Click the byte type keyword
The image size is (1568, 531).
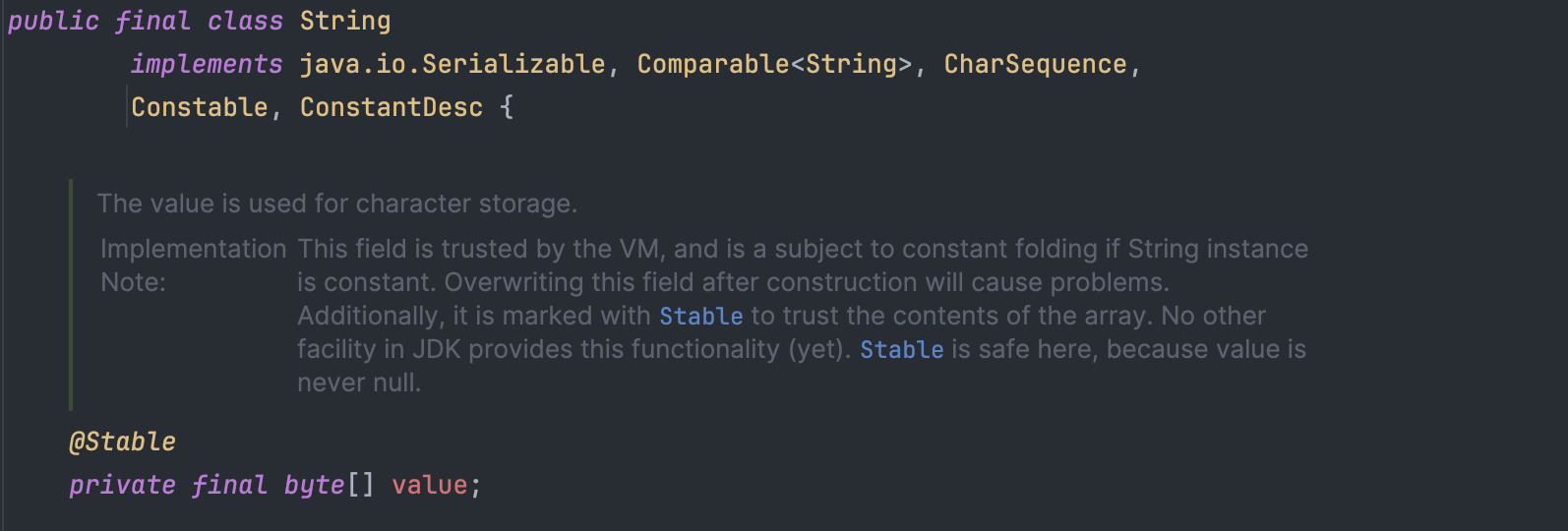click(x=314, y=486)
